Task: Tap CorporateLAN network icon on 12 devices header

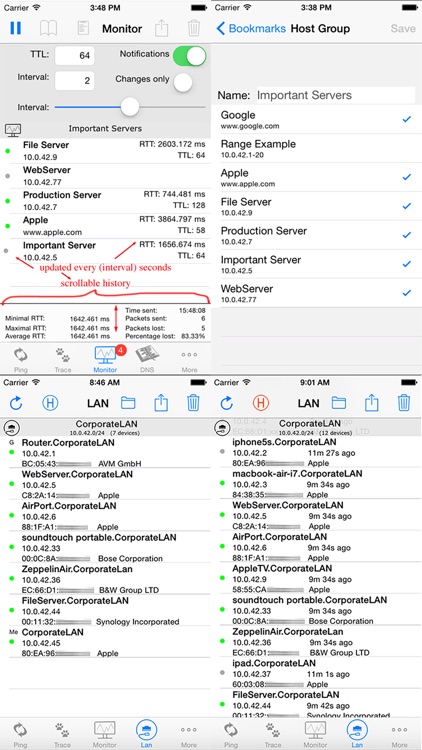Action: coord(221,427)
